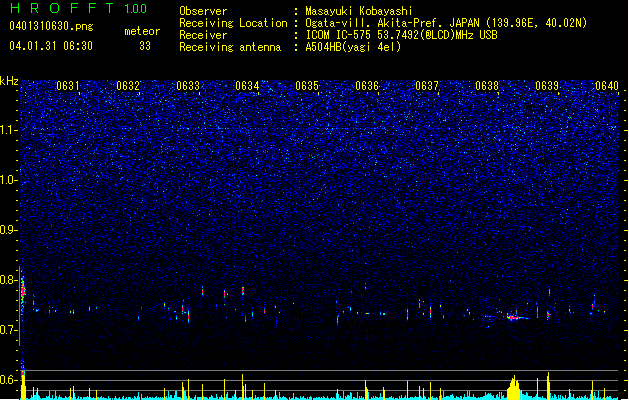Click the 'meteor' label above the count

click(x=142, y=31)
